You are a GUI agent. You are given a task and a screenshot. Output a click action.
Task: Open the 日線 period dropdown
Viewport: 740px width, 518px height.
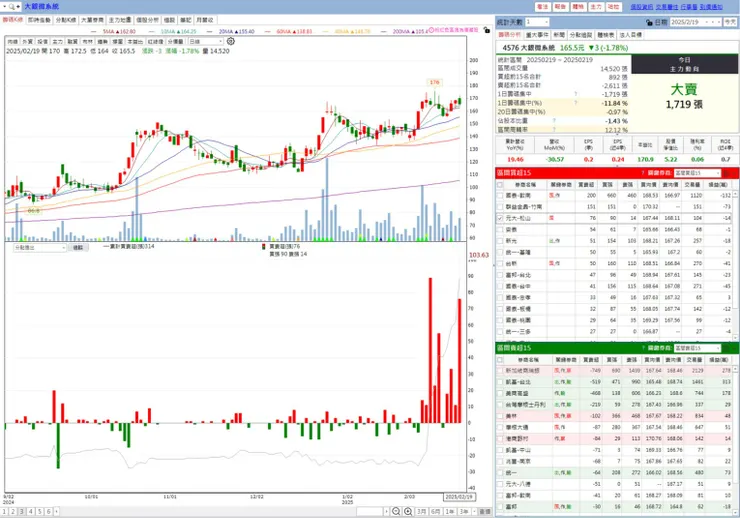pos(206,42)
